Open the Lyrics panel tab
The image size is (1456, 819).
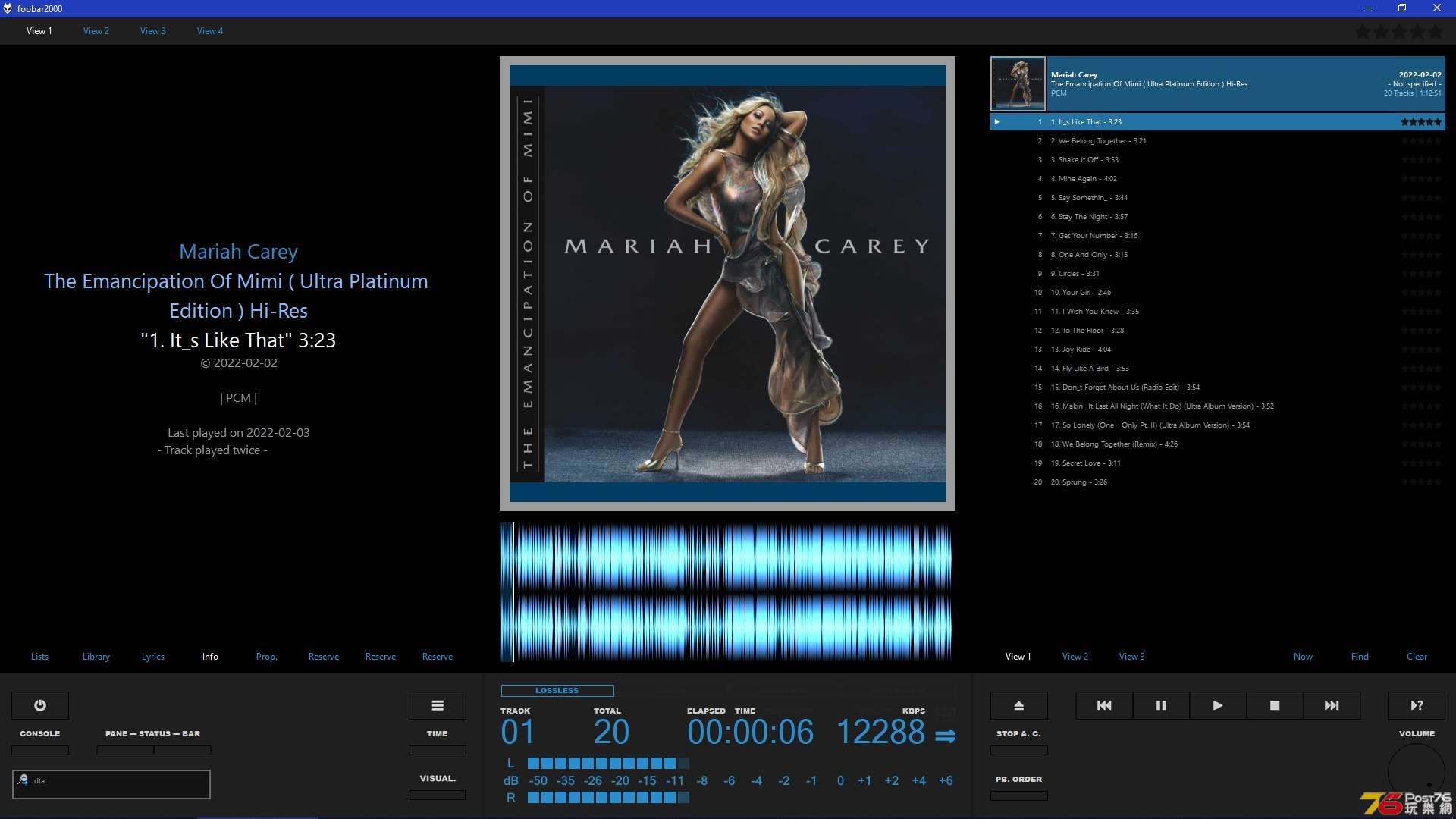point(153,657)
